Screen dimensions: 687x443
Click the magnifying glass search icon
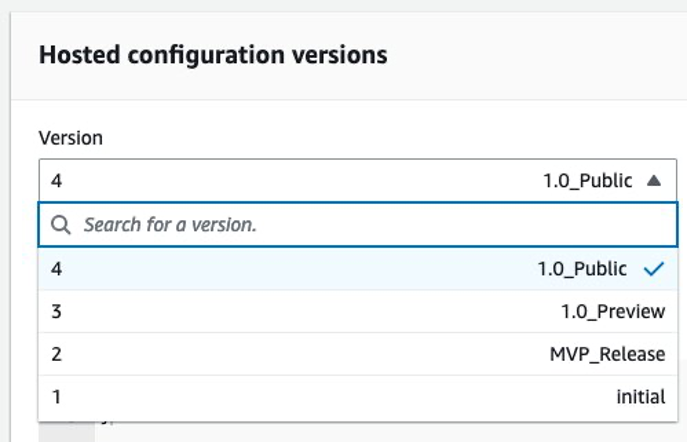[61, 226]
